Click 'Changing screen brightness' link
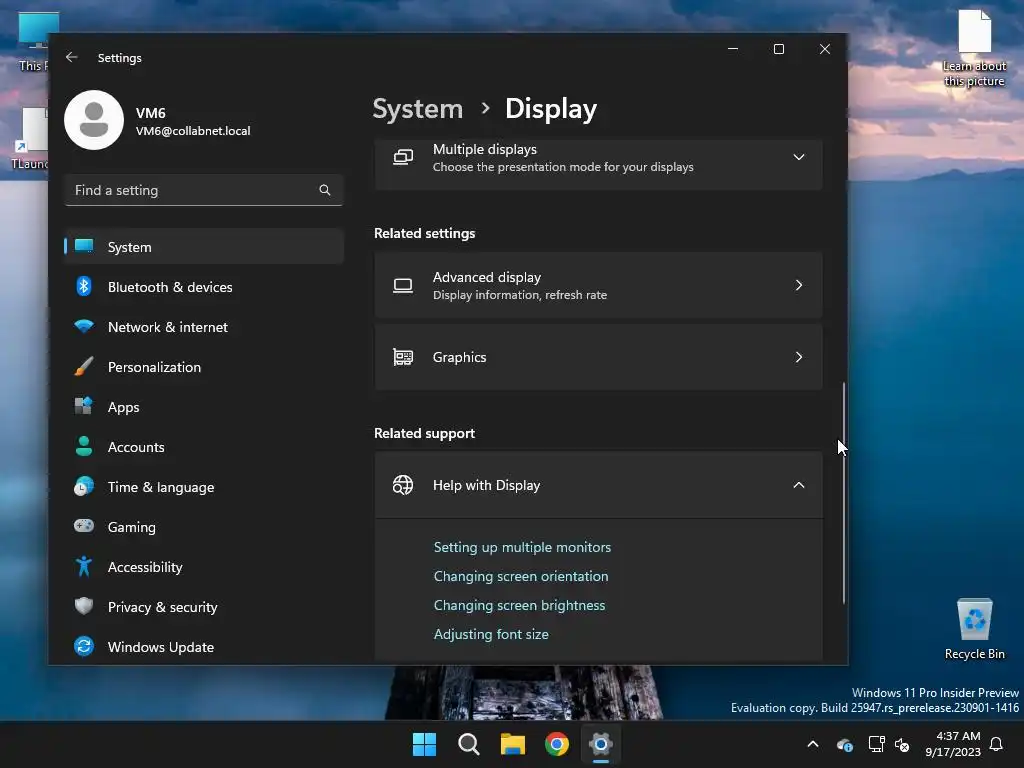Screen dimensions: 1024x768 (519, 605)
